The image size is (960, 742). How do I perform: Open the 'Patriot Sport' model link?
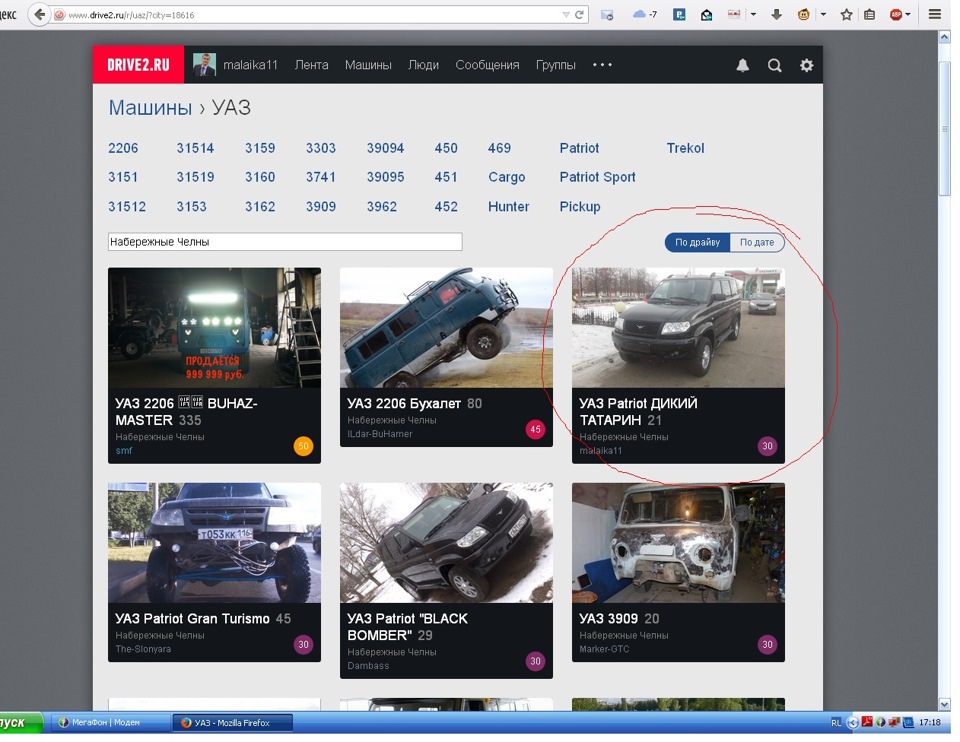(597, 177)
